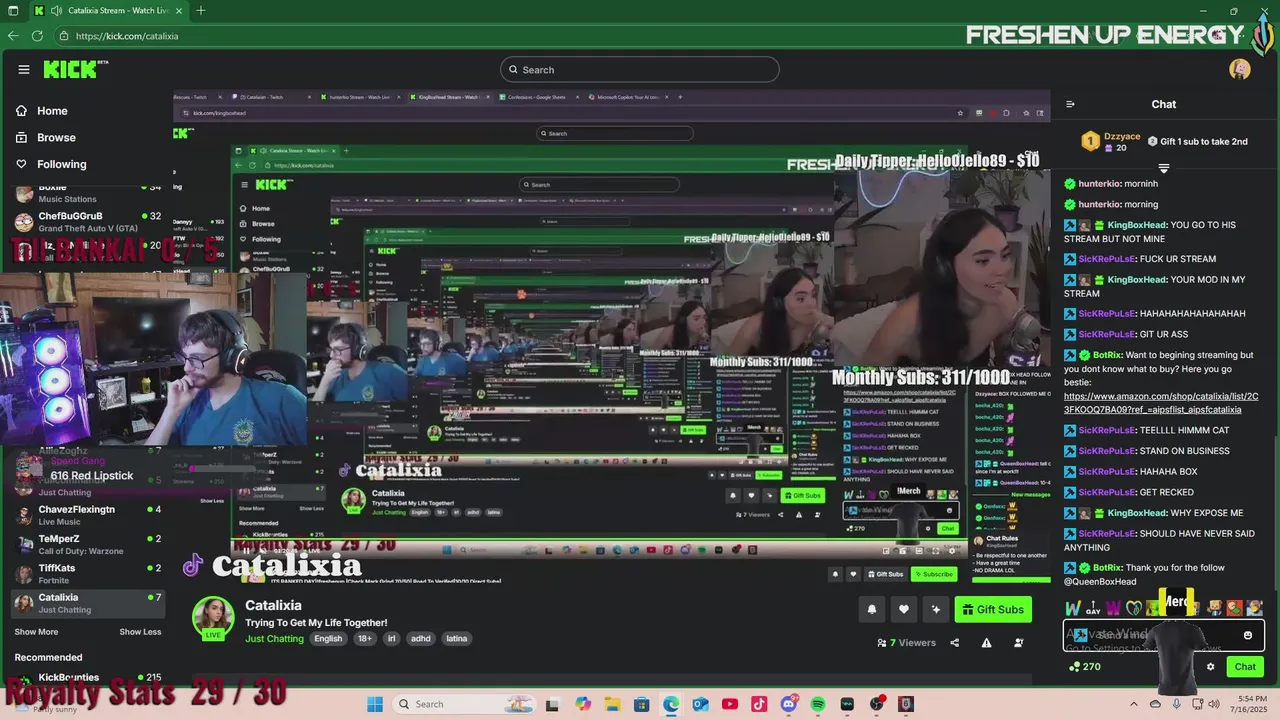Open tab actions menu icon
Viewport: 1280px width, 720px height.
tap(13, 11)
